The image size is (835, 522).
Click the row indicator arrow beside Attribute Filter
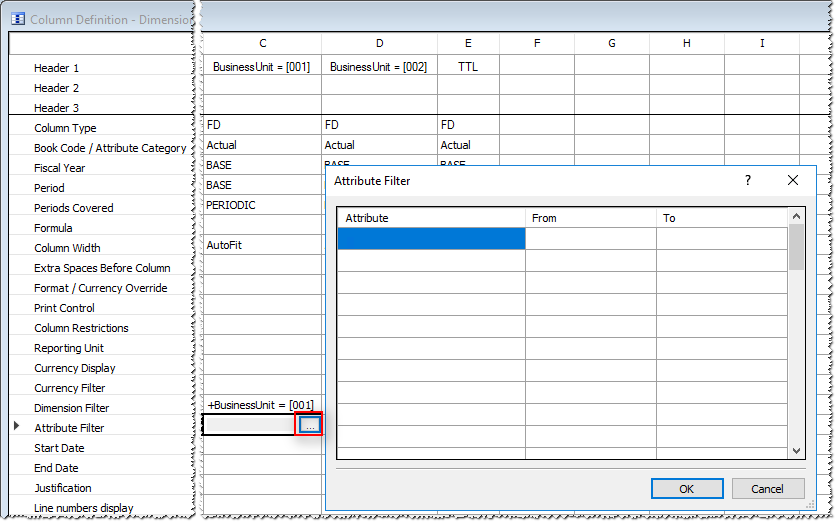(15, 427)
